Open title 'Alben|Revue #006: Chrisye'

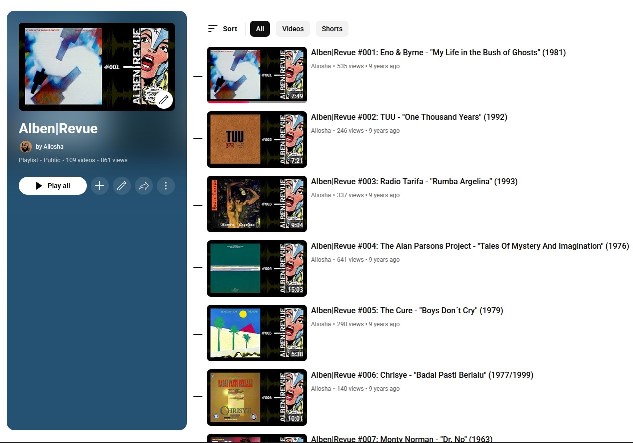point(422,375)
